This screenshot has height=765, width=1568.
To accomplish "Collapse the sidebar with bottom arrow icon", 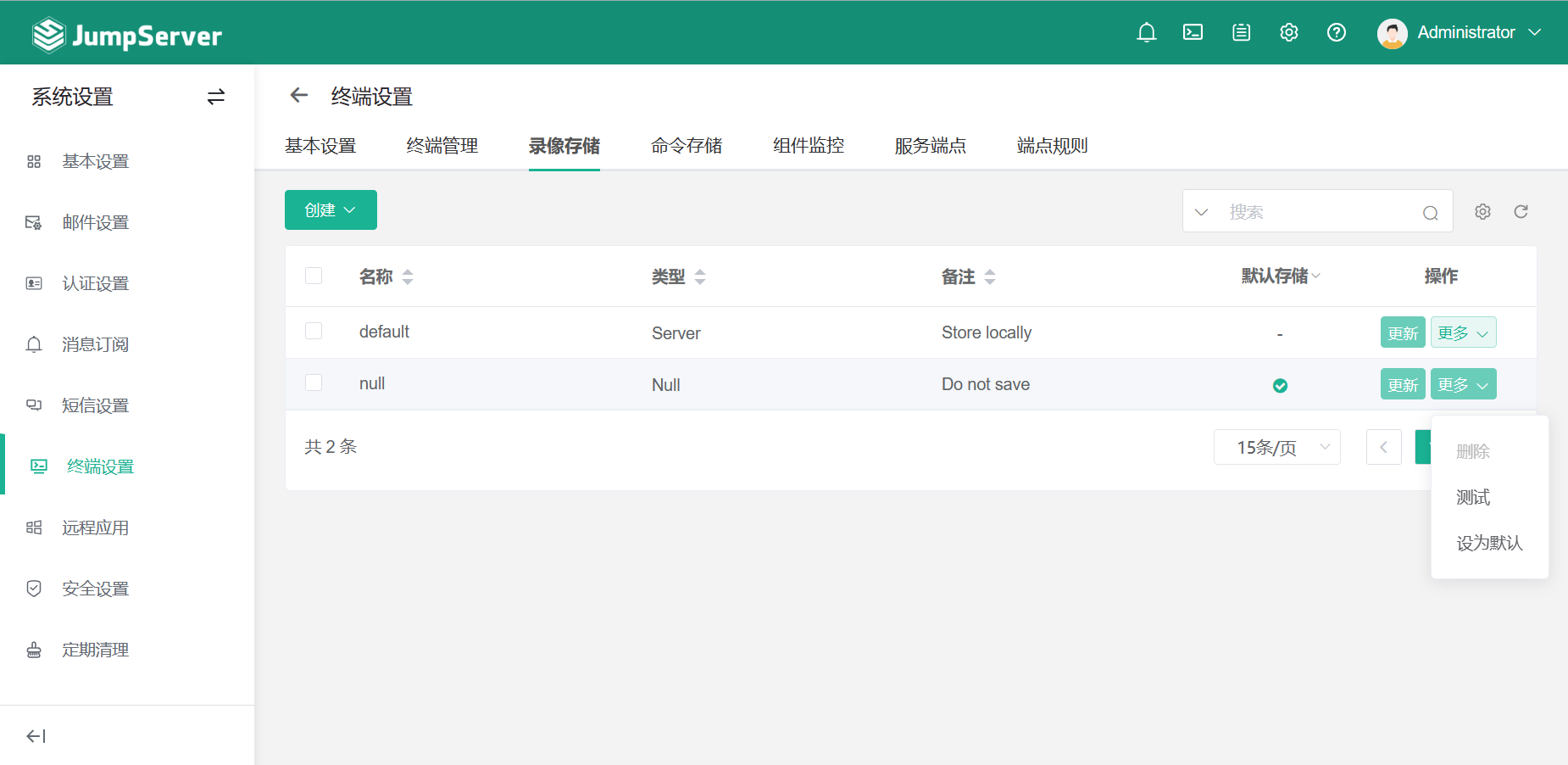I will click(36, 736).
